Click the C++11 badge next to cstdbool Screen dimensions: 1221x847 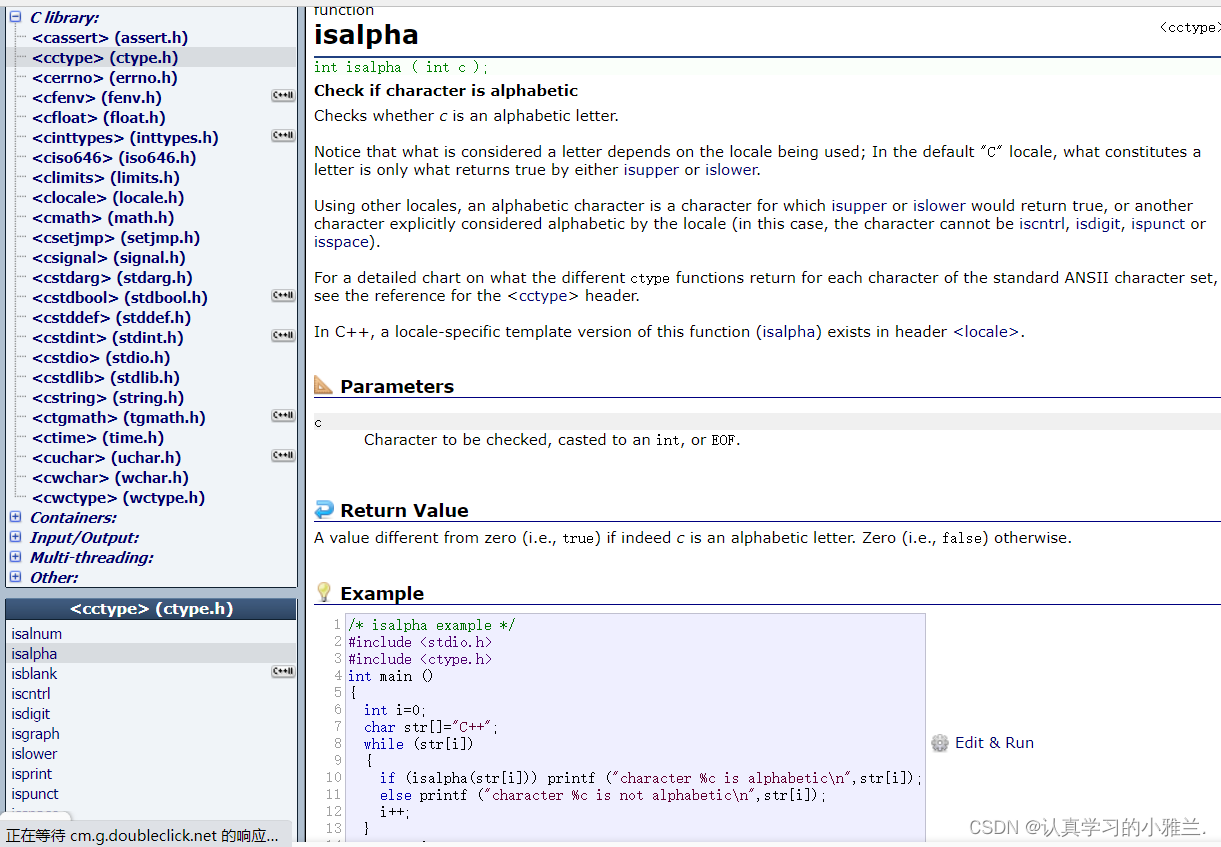[283, 296]
